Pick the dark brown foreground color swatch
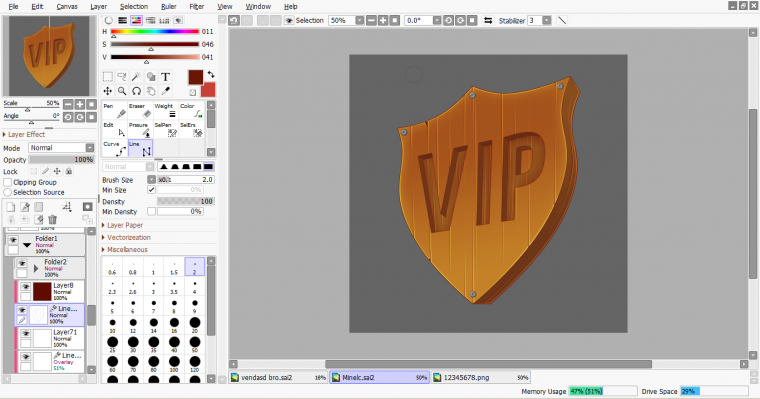The image size is (760, 399). (196, 78)
